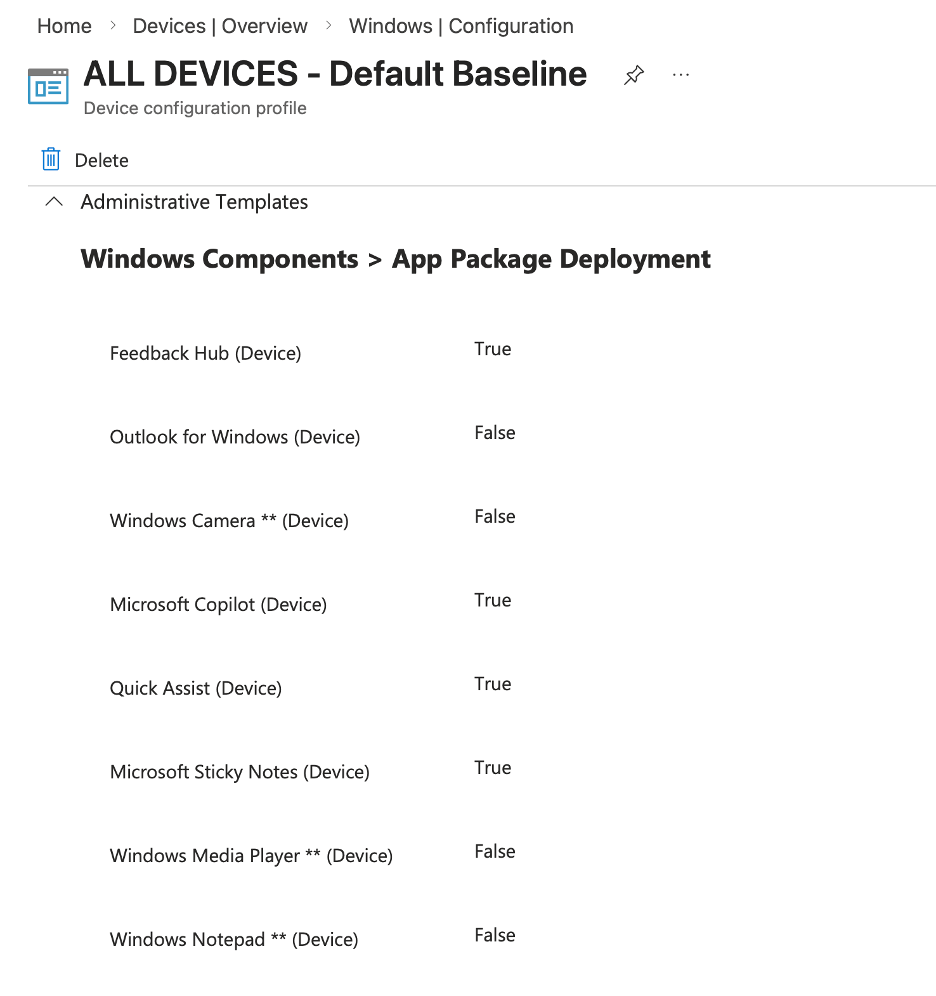Go to Home breadcrumb
Screen dimensions: 936x996
64,26
